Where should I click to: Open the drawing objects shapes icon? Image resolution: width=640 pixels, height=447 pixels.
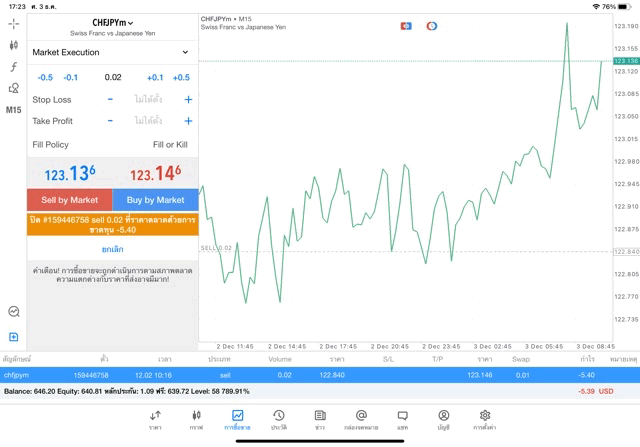pyautogui.click(x=13, y=88)
